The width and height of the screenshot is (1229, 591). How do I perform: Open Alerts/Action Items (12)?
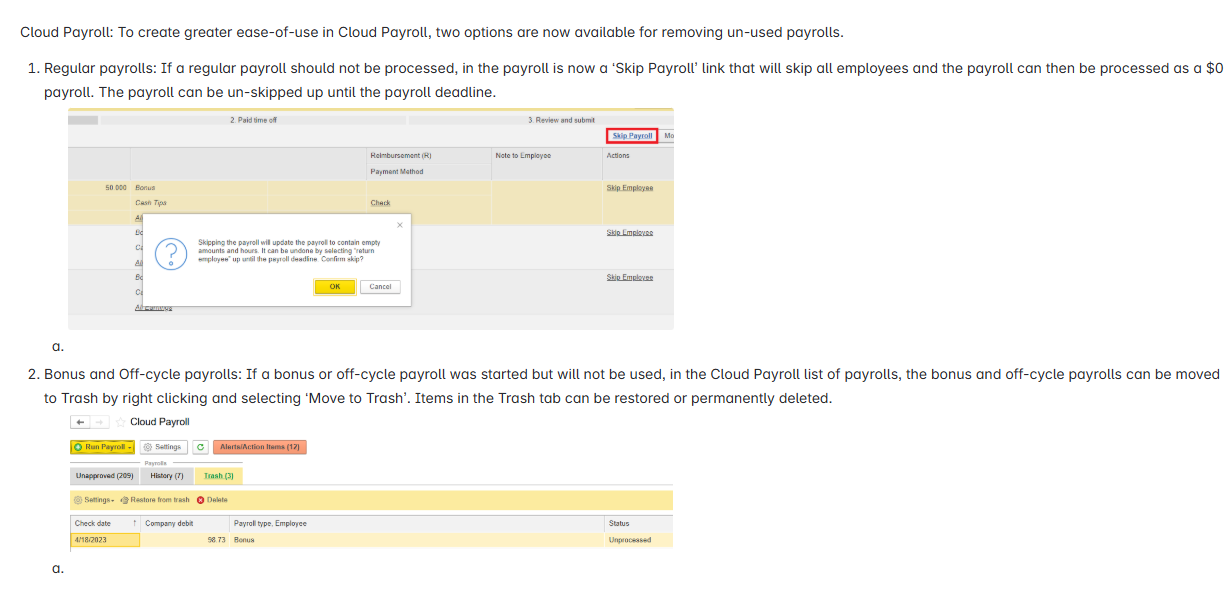(x=259, y=447)
